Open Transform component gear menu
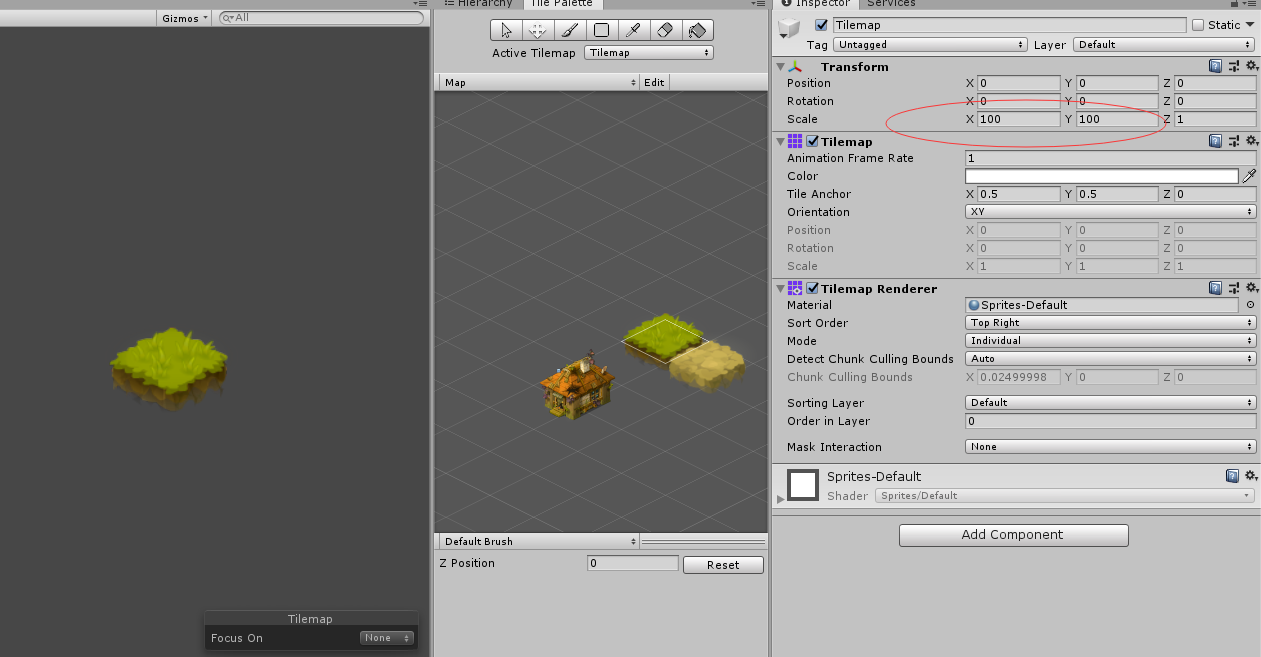Viewport: 1261px width, 657px height. [1250, 66]
